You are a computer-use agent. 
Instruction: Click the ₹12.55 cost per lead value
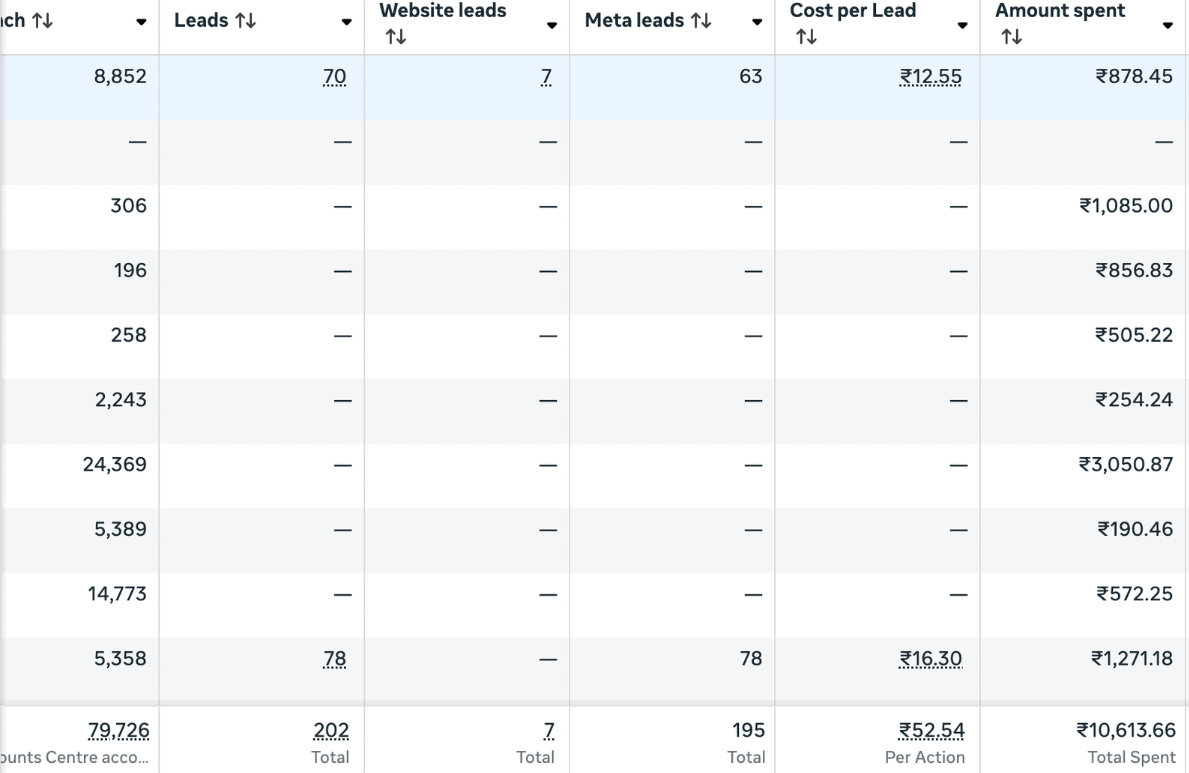tap(931, 77)
